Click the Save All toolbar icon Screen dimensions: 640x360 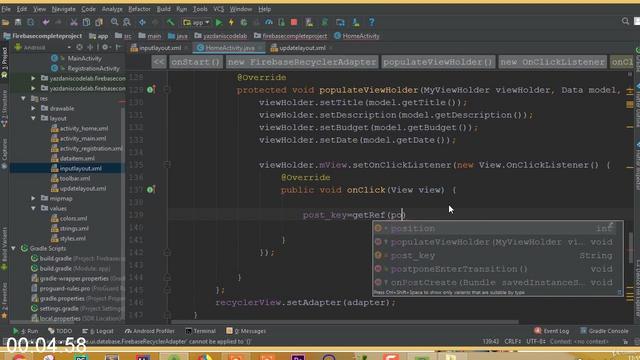pos(18,22)
